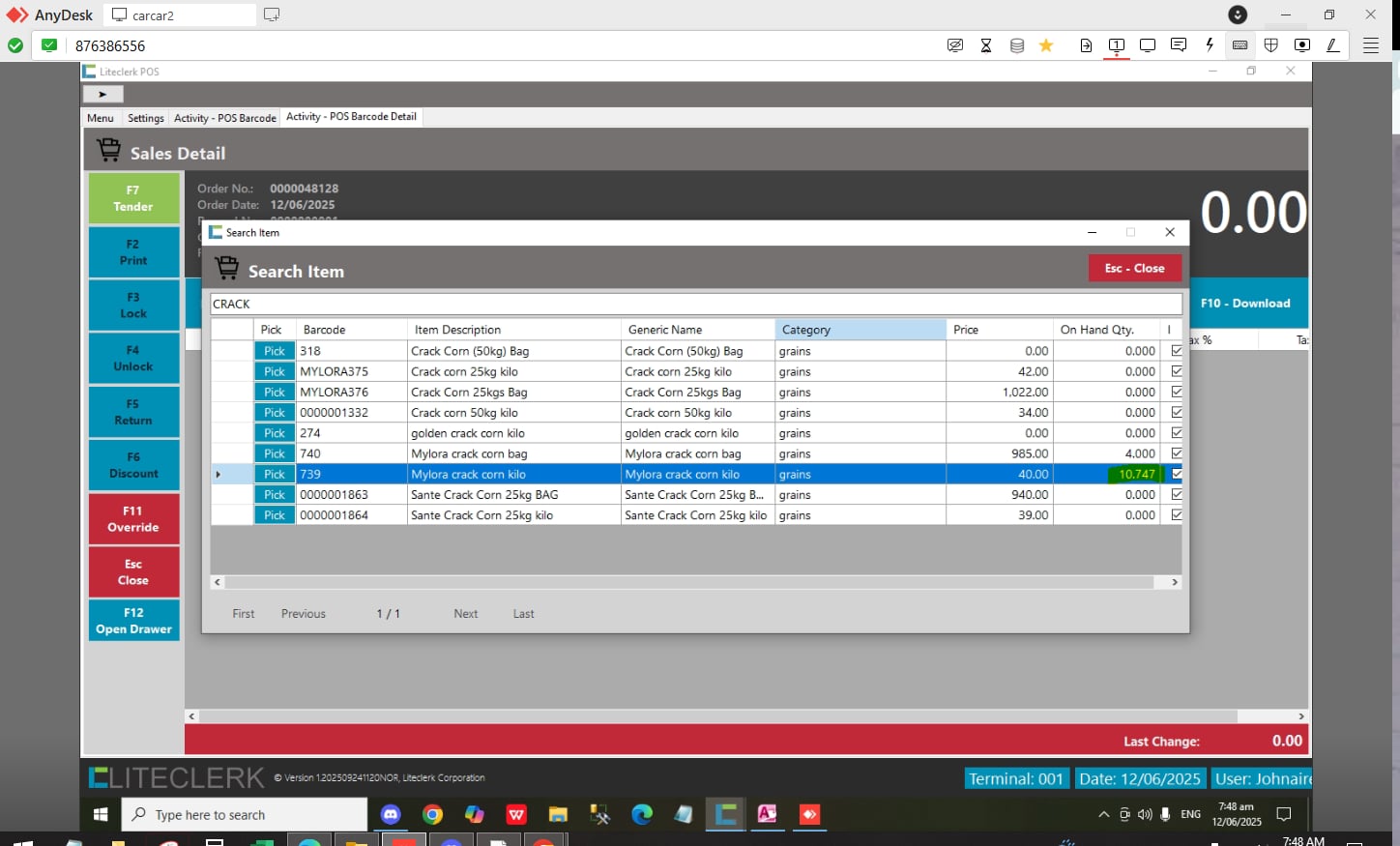Click the AnyDesk lightning actions icon
Viewport: 1400px width, 846px height.
(x=1210, y=45)
